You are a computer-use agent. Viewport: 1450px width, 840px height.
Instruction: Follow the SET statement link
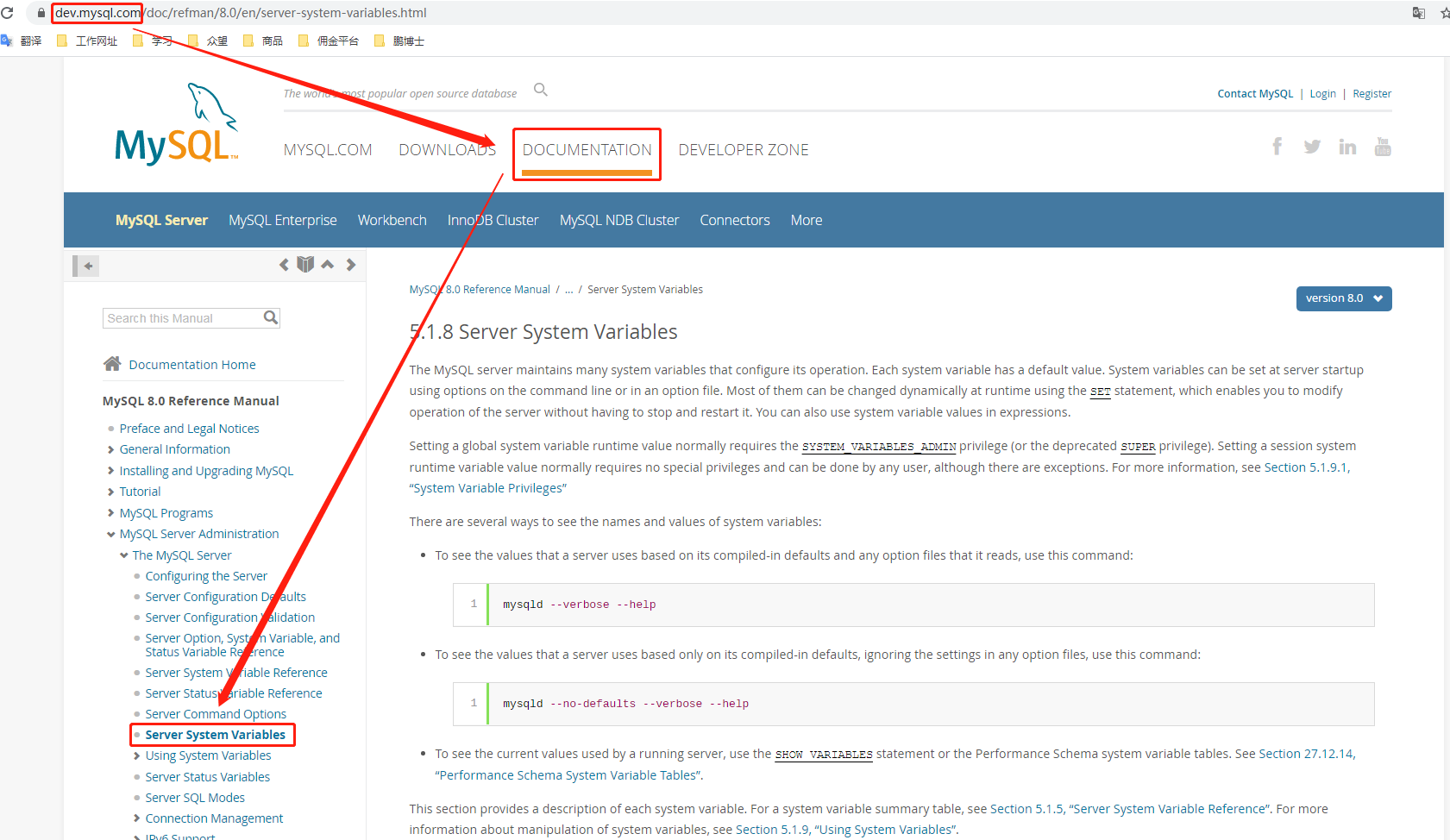point(1101,392)
